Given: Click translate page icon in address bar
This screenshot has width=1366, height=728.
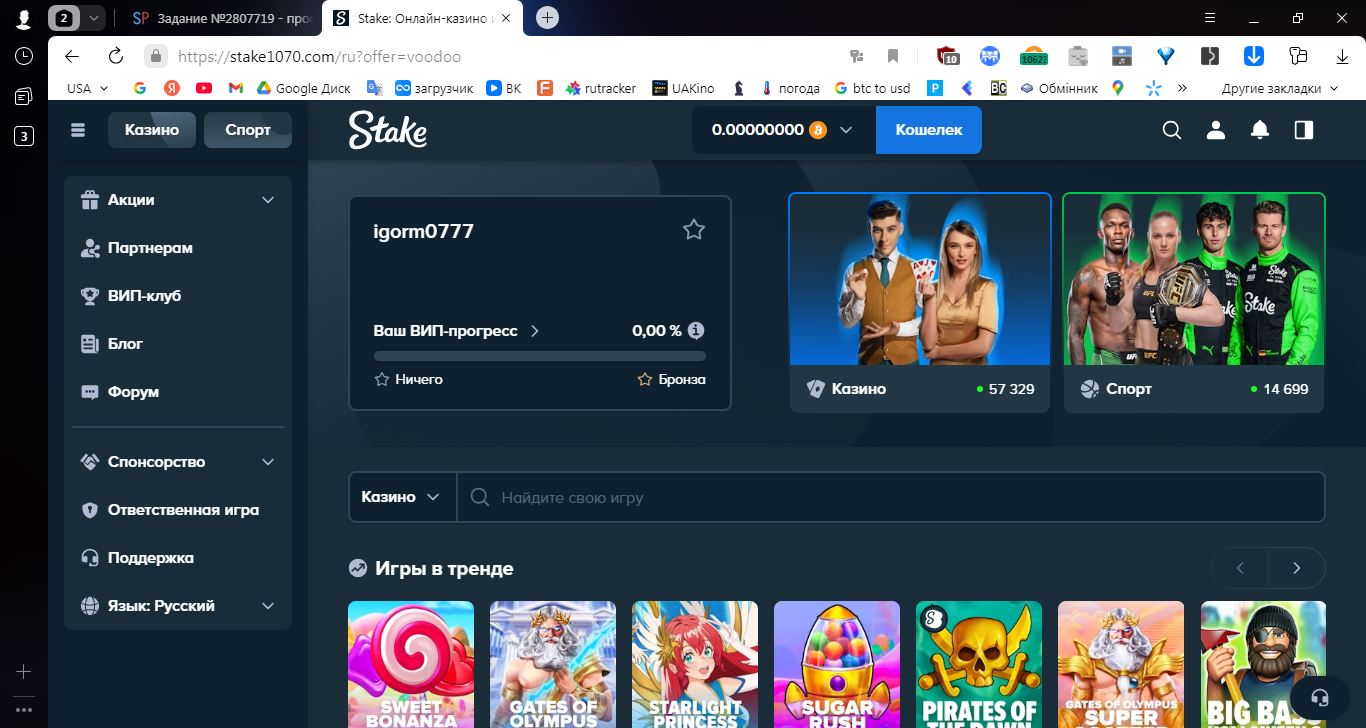Looking at the screenshot, I should [x=856, y=56].
